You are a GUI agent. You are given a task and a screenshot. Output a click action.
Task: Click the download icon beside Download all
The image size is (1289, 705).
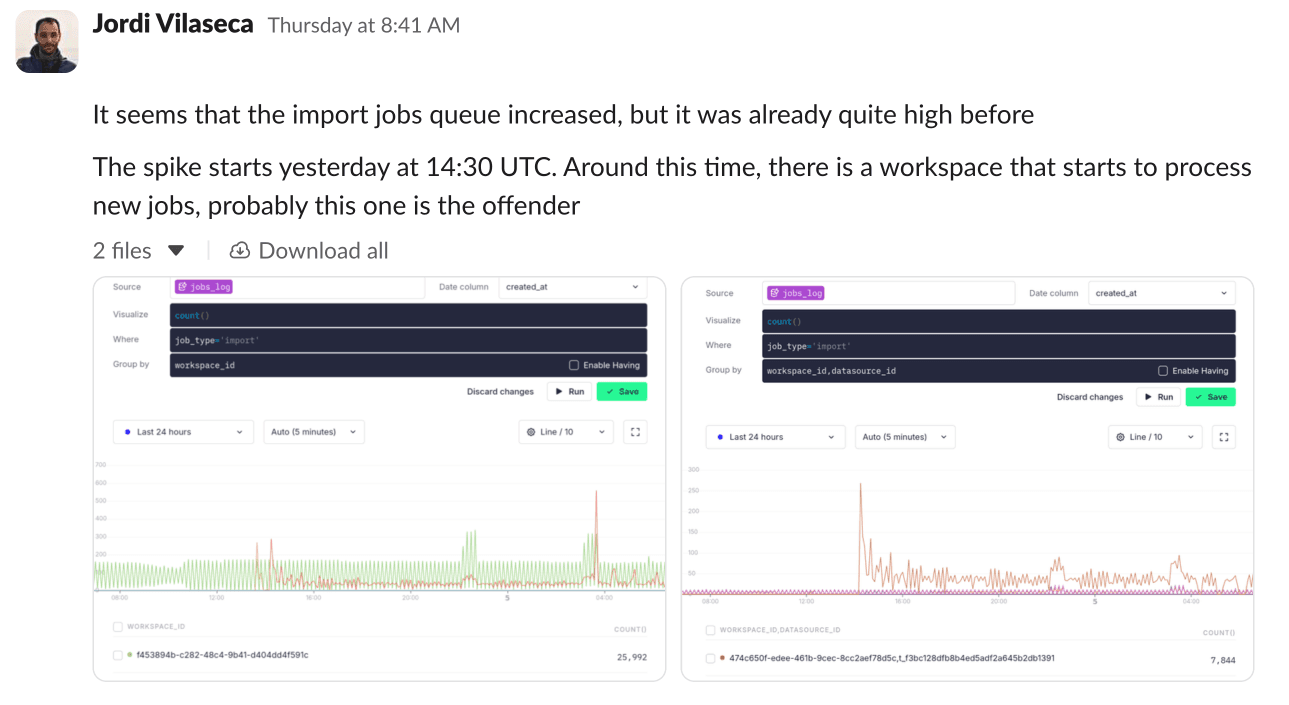tap(240, 250)
